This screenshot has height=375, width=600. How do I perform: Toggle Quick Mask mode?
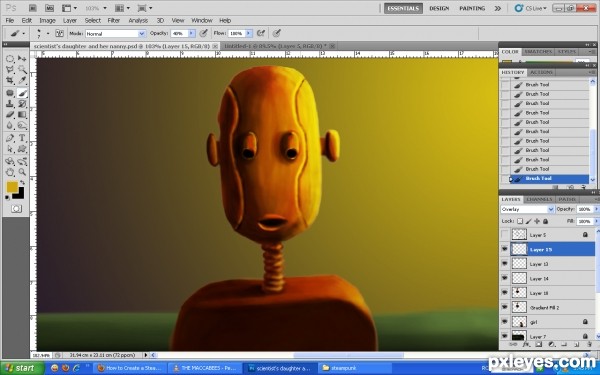click(x=16, y=209)
